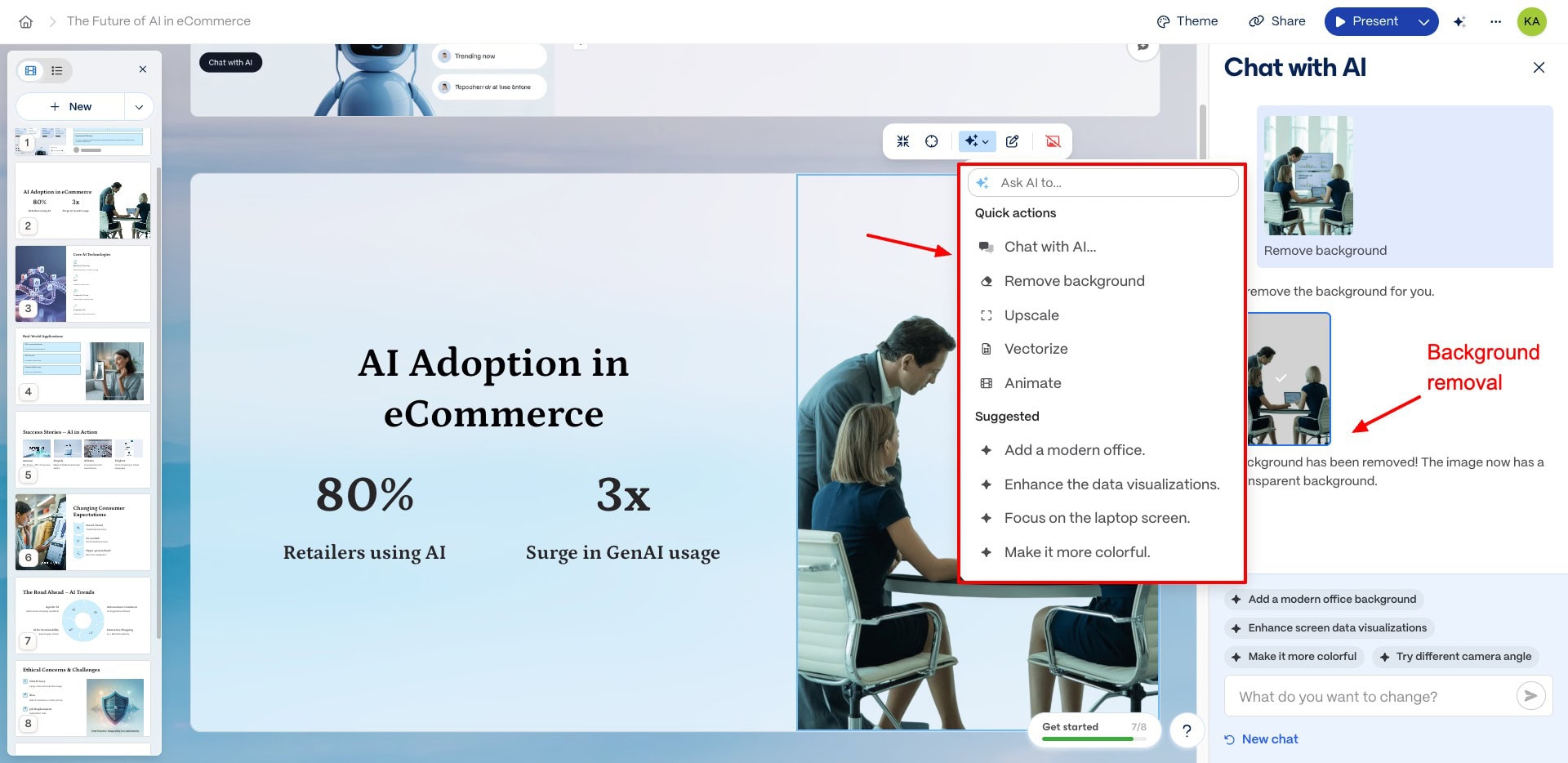Click the image focal point target icon

(931, 141)
